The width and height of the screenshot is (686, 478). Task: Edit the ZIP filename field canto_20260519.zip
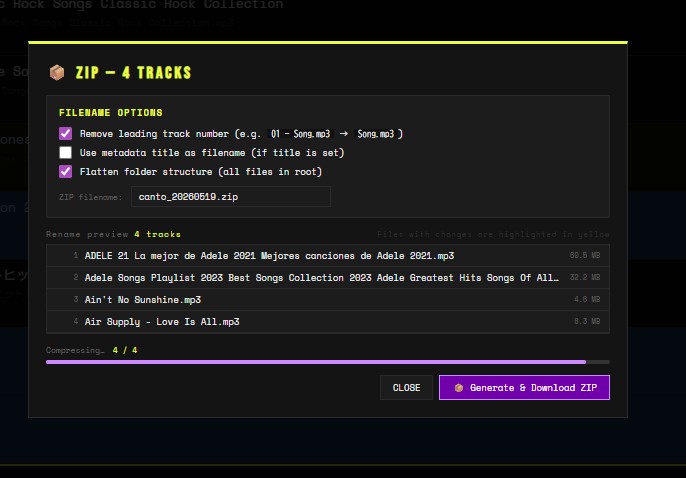click(x=231, y=197)
